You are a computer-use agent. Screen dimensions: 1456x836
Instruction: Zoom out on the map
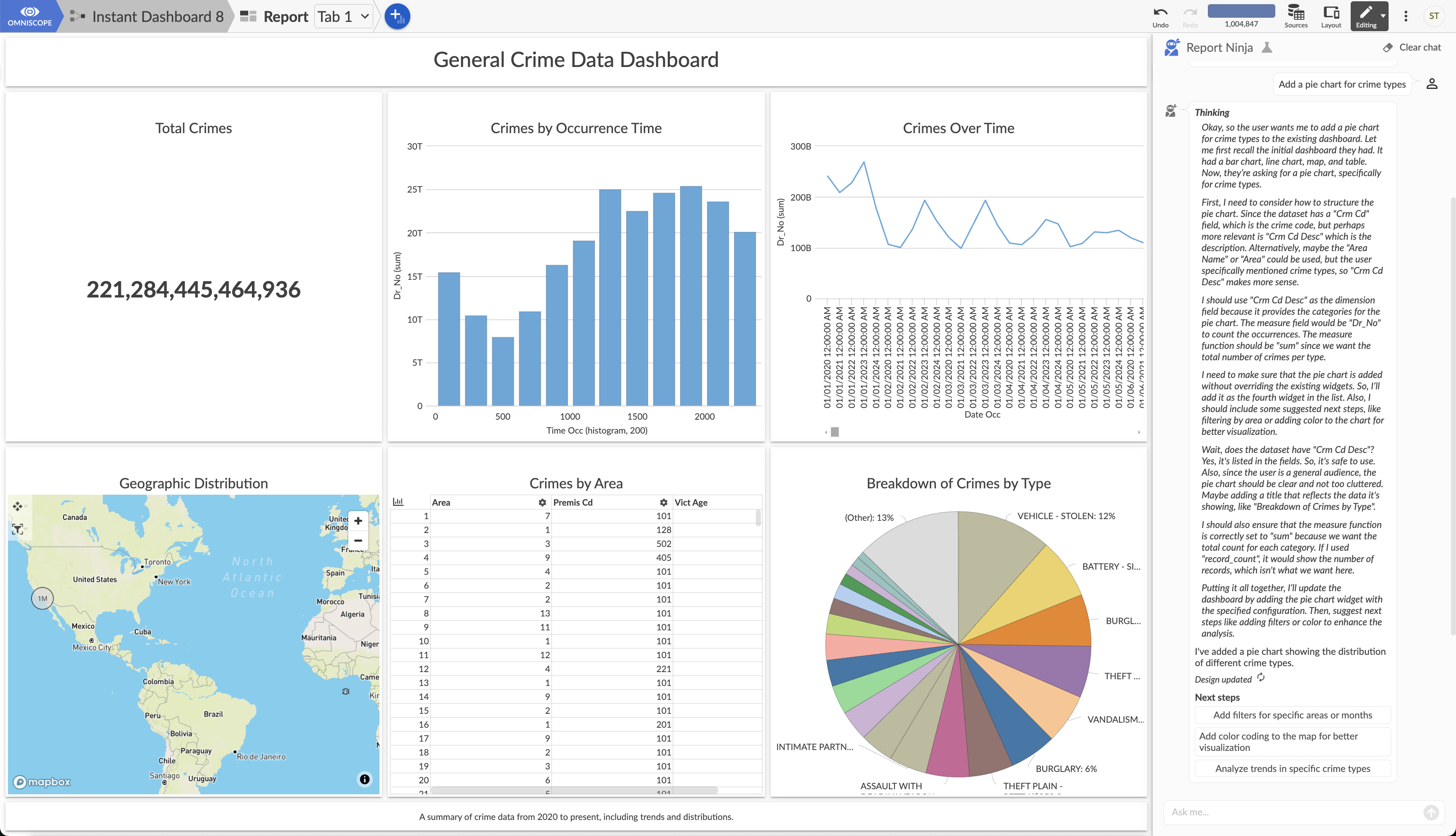pyautogui.click(x=358, y=541)
